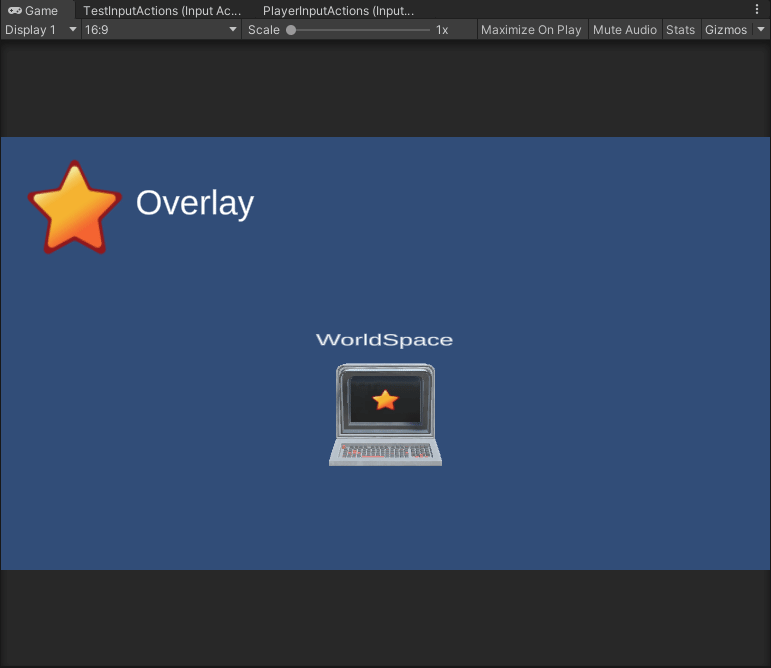The image size is (771, 668).
Task: Toggle Gizmos visibility
Action: point(726,30)
